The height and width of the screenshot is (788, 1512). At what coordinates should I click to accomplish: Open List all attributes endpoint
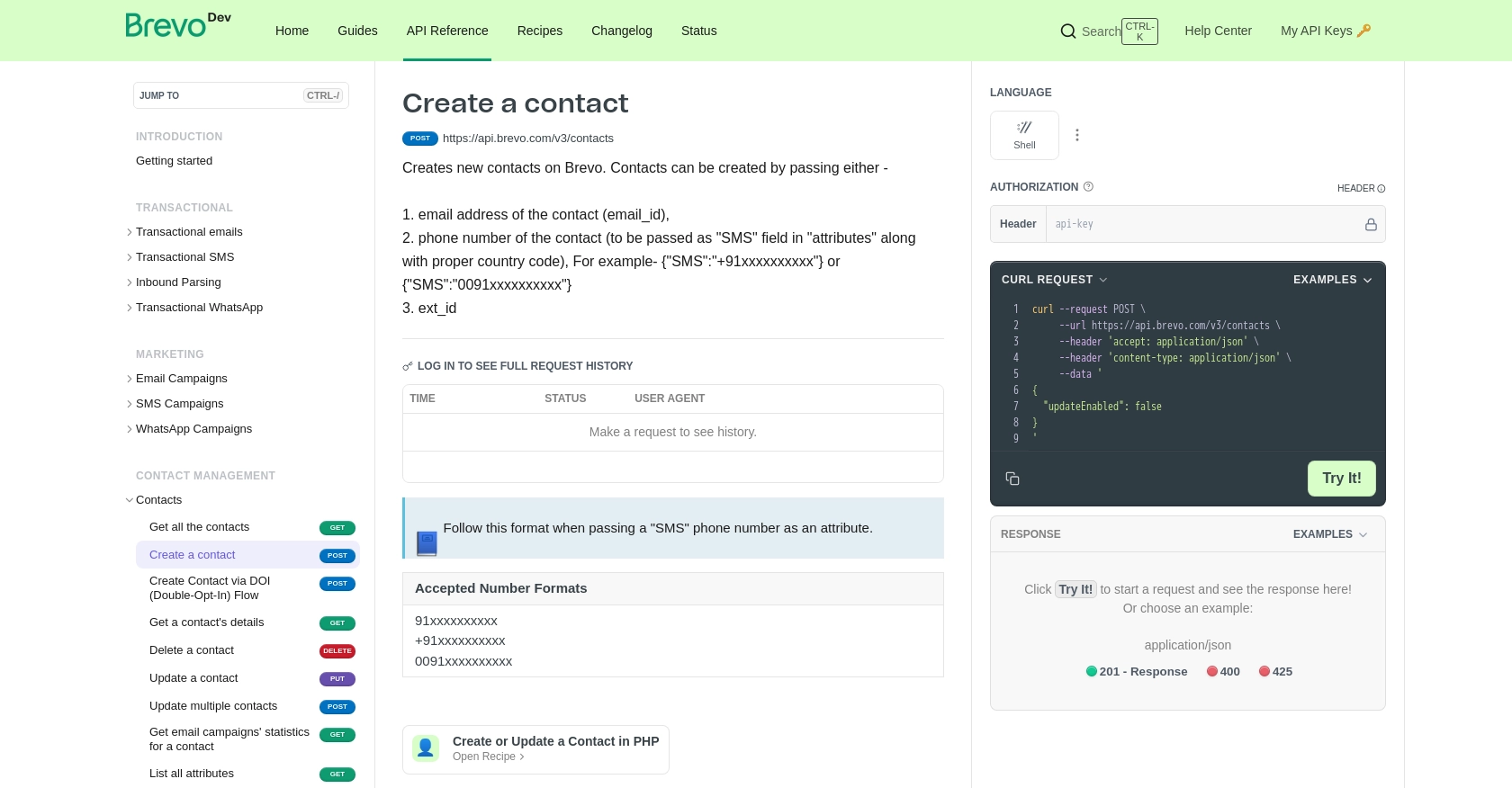pyautogui.click(x=192, y=774)
